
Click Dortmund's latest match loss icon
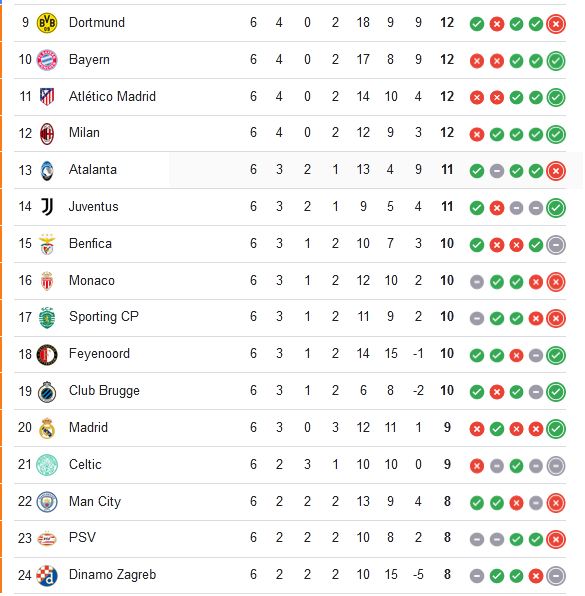click(x=556, y=24)
